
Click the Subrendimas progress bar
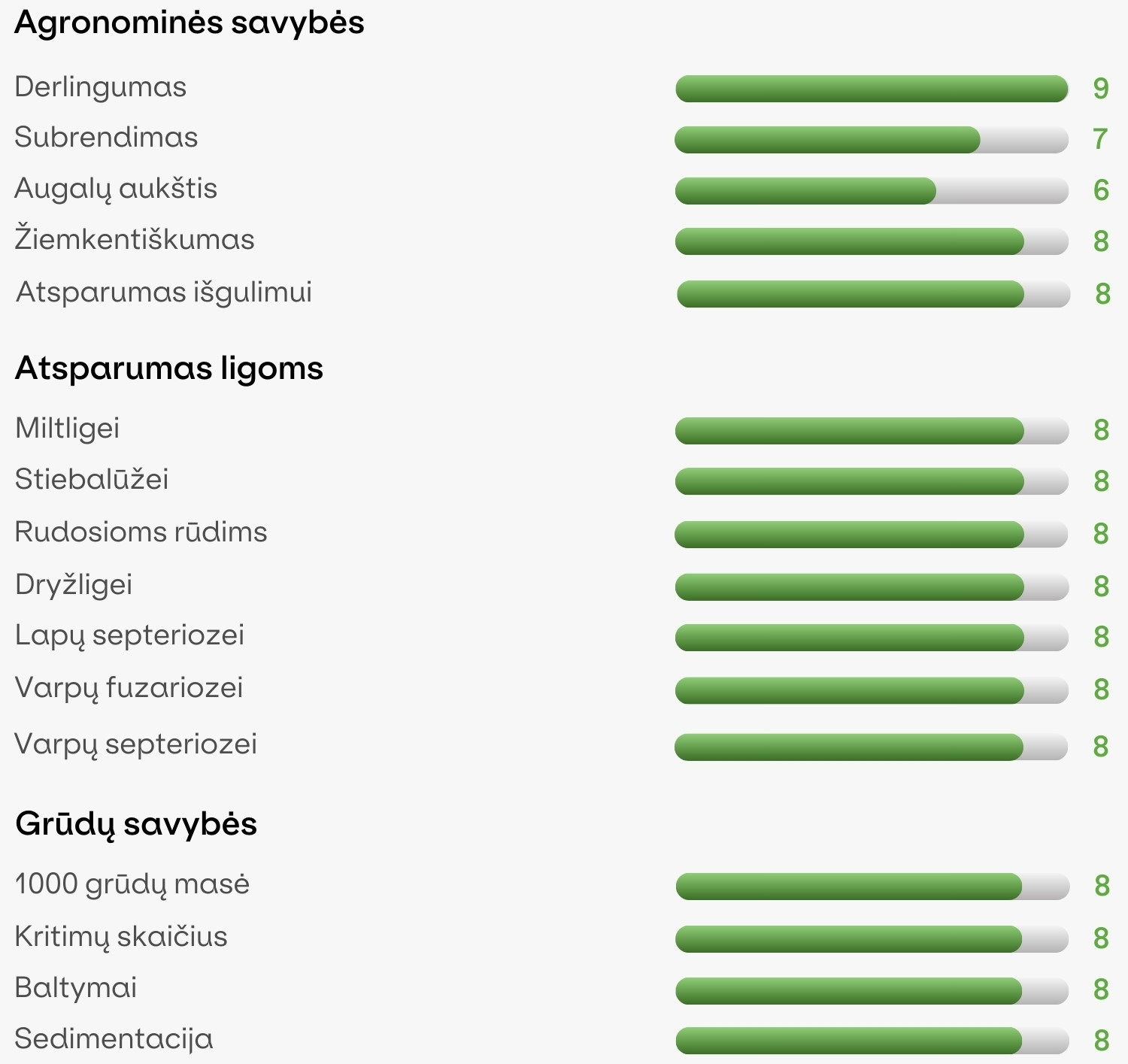pos(872,140)
